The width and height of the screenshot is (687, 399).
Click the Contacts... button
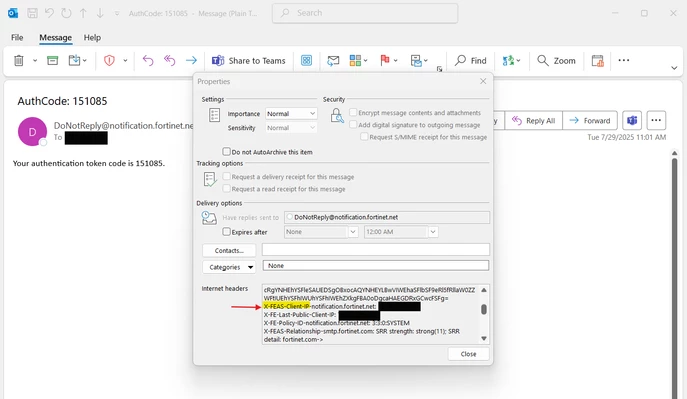229,250
